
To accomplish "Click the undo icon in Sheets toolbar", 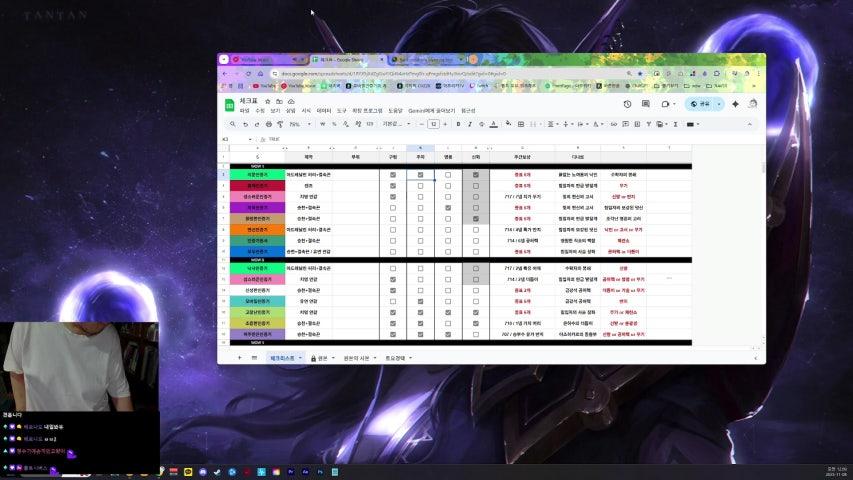I will pos(246,124).
